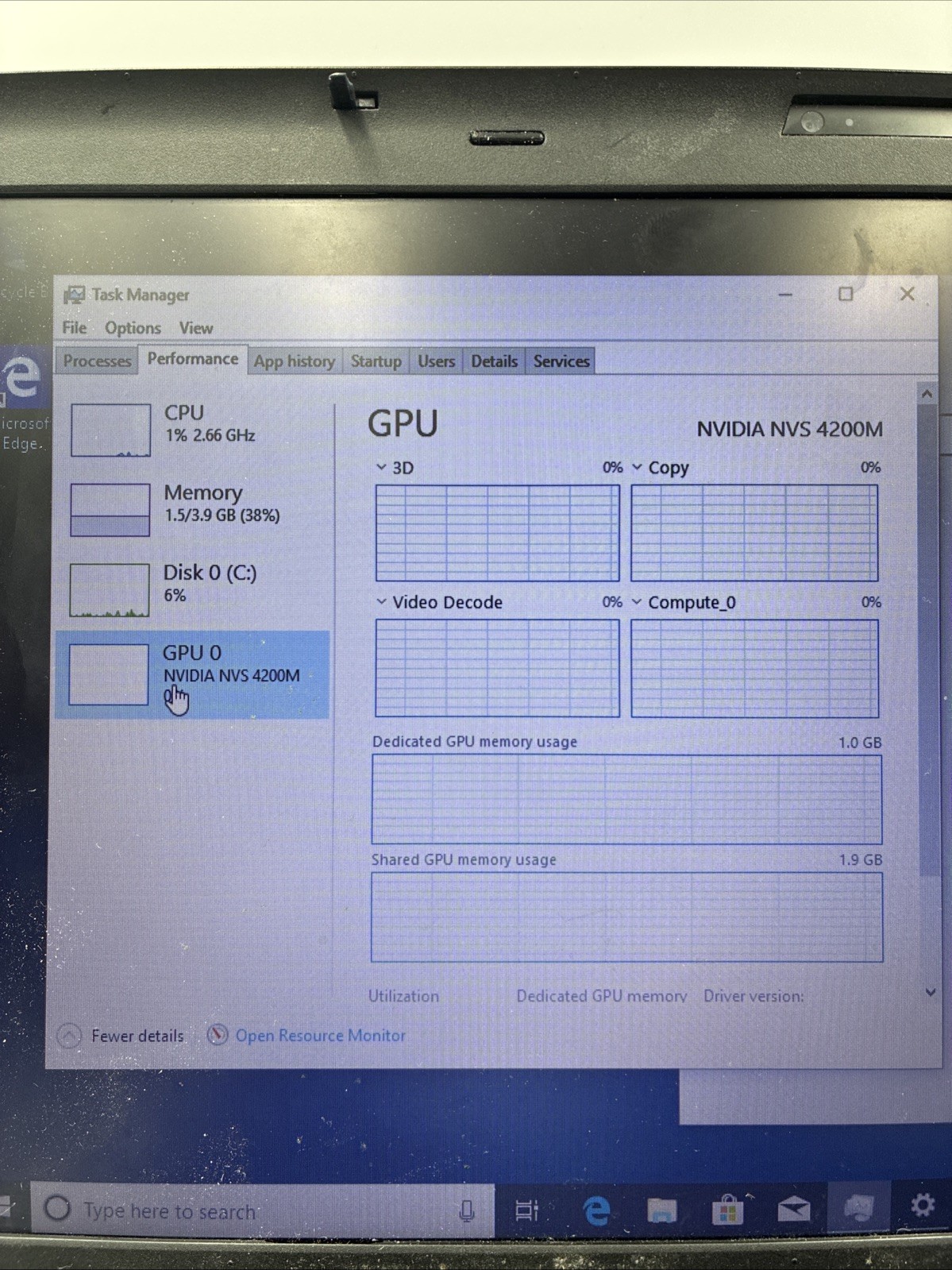
Task: Click the scrollbar up arrow in GPU pane
Action: click(927, 393)
